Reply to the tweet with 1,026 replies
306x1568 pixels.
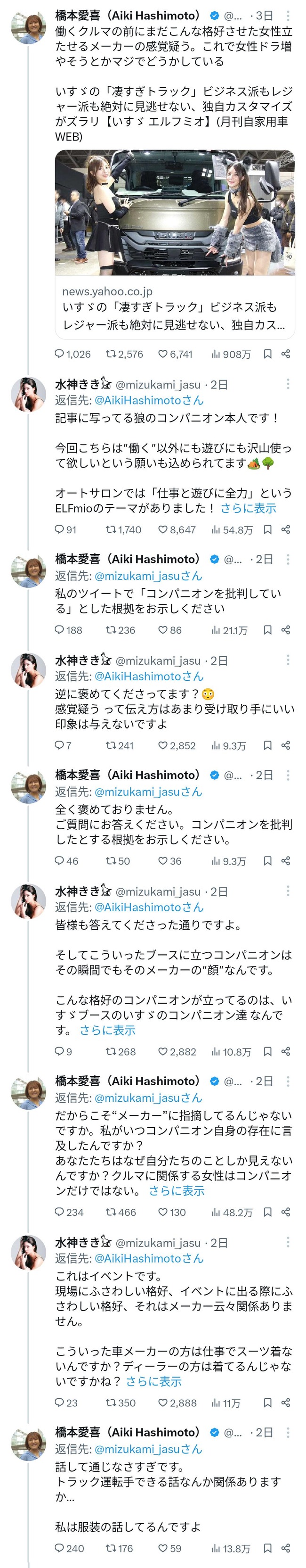click(60, 354)
